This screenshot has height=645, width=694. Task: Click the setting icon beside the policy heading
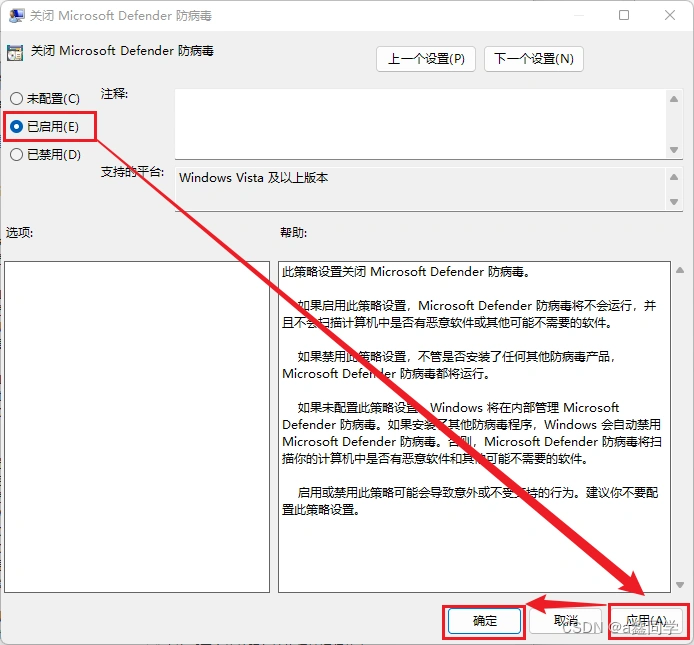pyautogui.click(x=14, y=51)
